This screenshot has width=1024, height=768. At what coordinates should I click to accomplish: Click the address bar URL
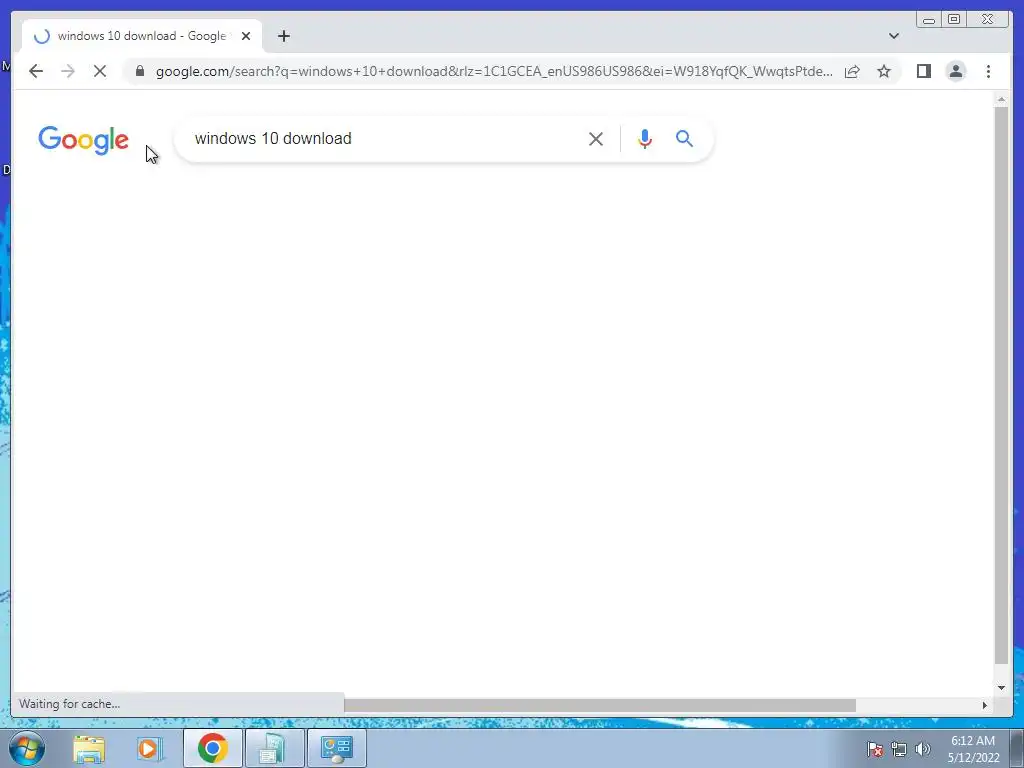pos(494,71)
